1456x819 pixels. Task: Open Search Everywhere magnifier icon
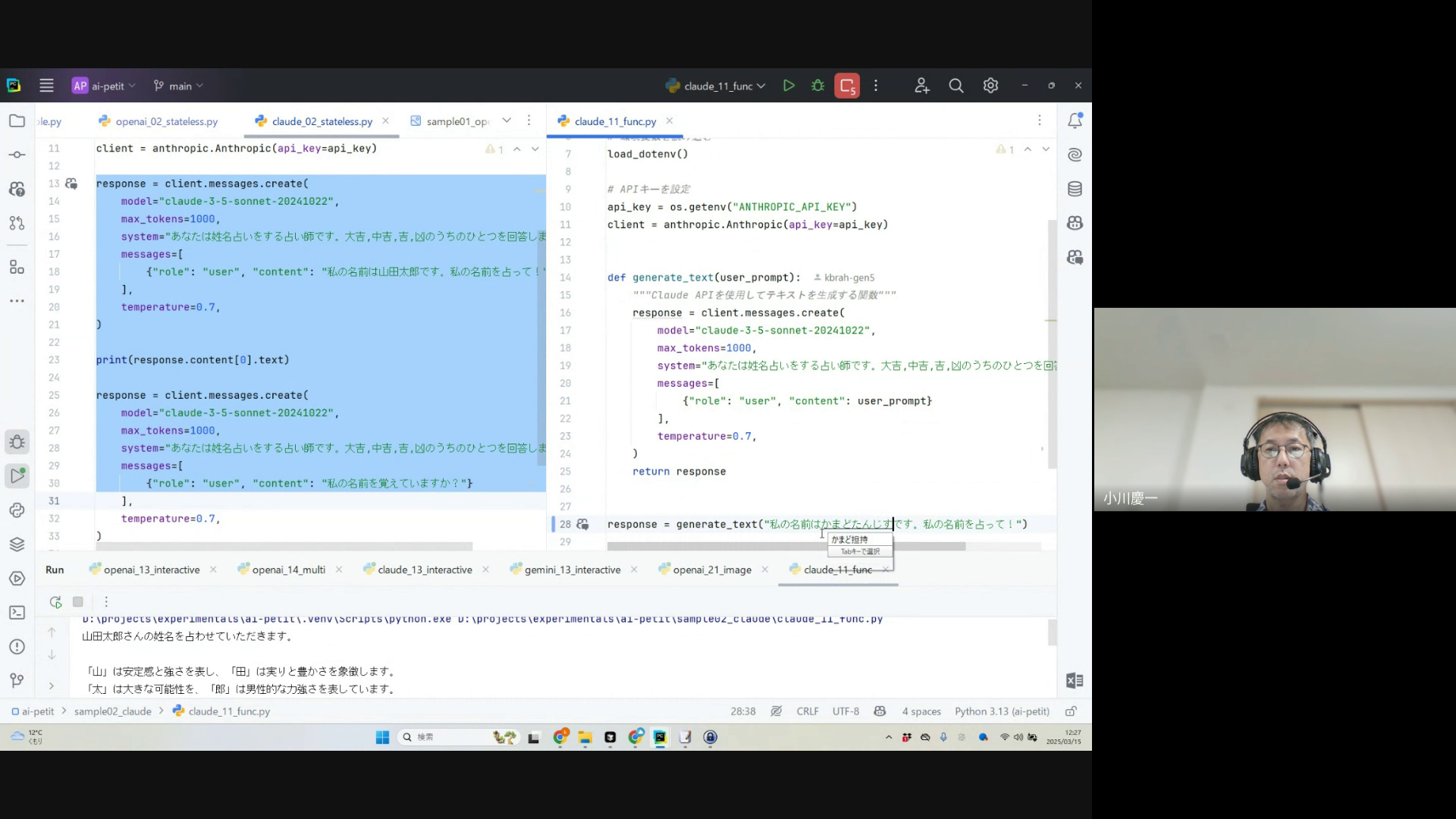coord(955,86)
